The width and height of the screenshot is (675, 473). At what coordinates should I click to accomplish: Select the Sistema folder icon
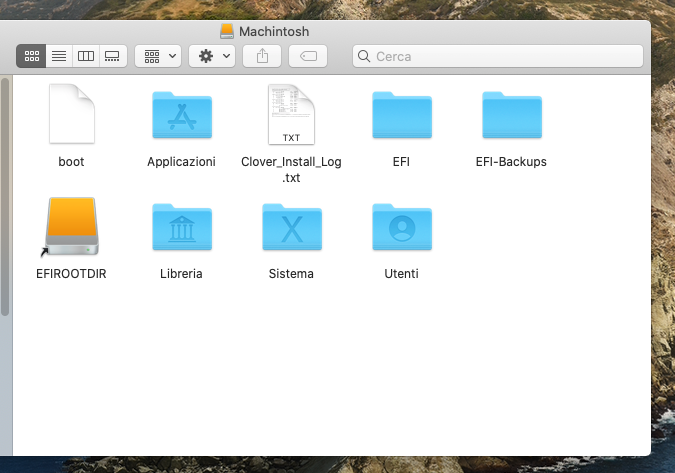(x=292, y=227)
